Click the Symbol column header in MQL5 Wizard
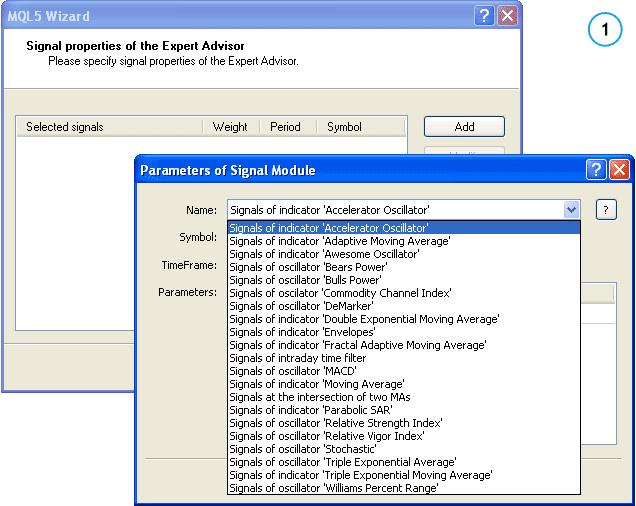This screenshot has height=506, width=636. [x=361, y=127]
